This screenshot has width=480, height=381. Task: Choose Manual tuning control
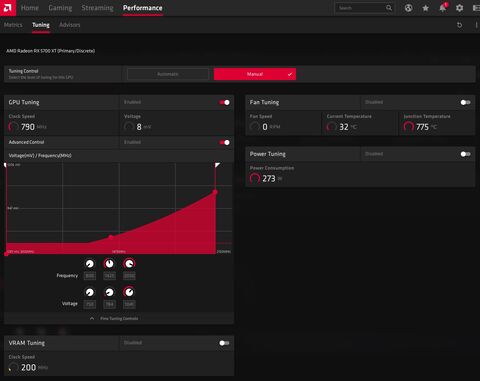point(255,74)
